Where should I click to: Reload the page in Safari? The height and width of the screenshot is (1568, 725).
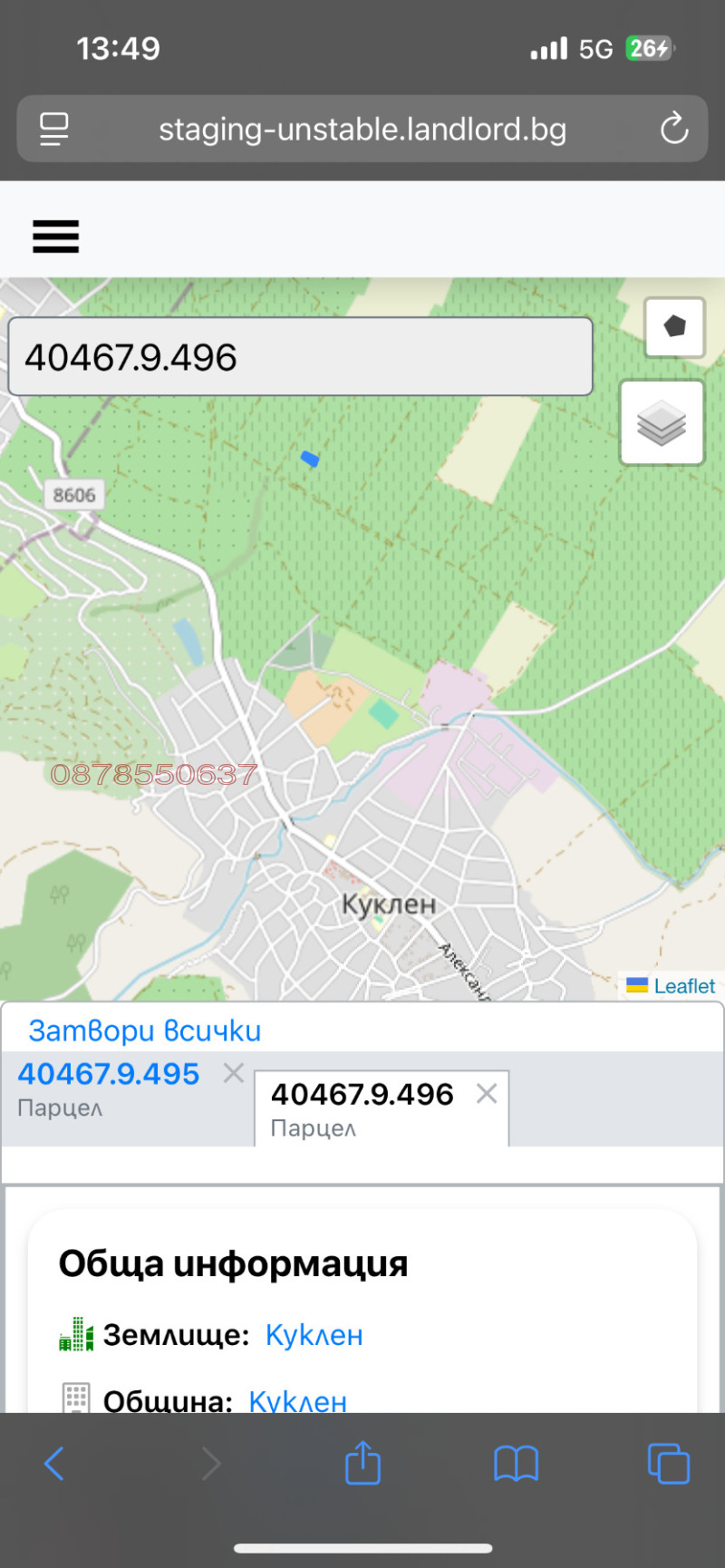[674, 129]
